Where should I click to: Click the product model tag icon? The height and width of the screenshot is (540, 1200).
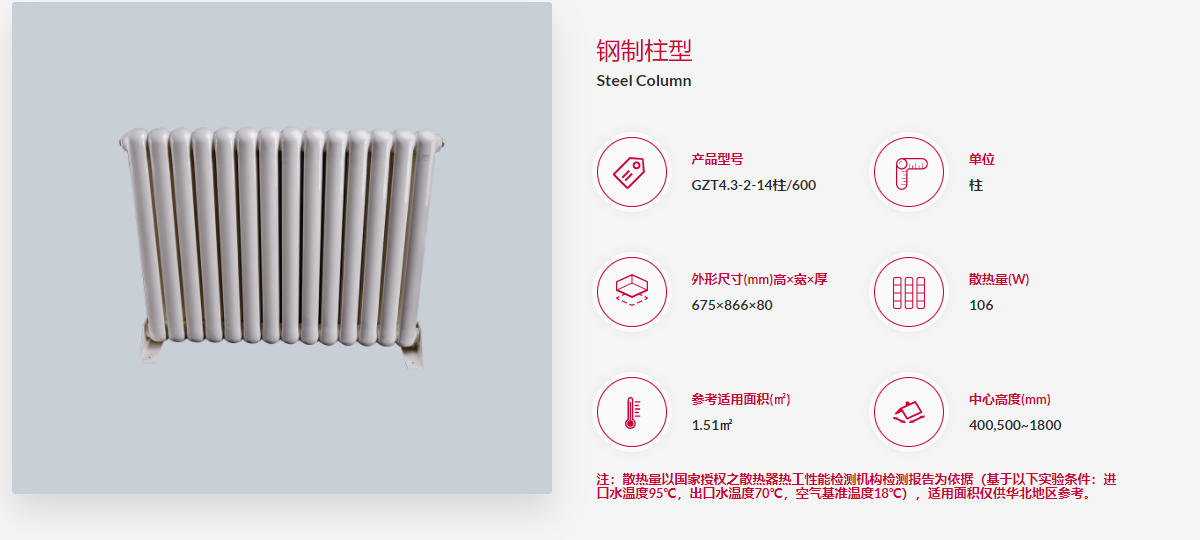pos(632,172)
